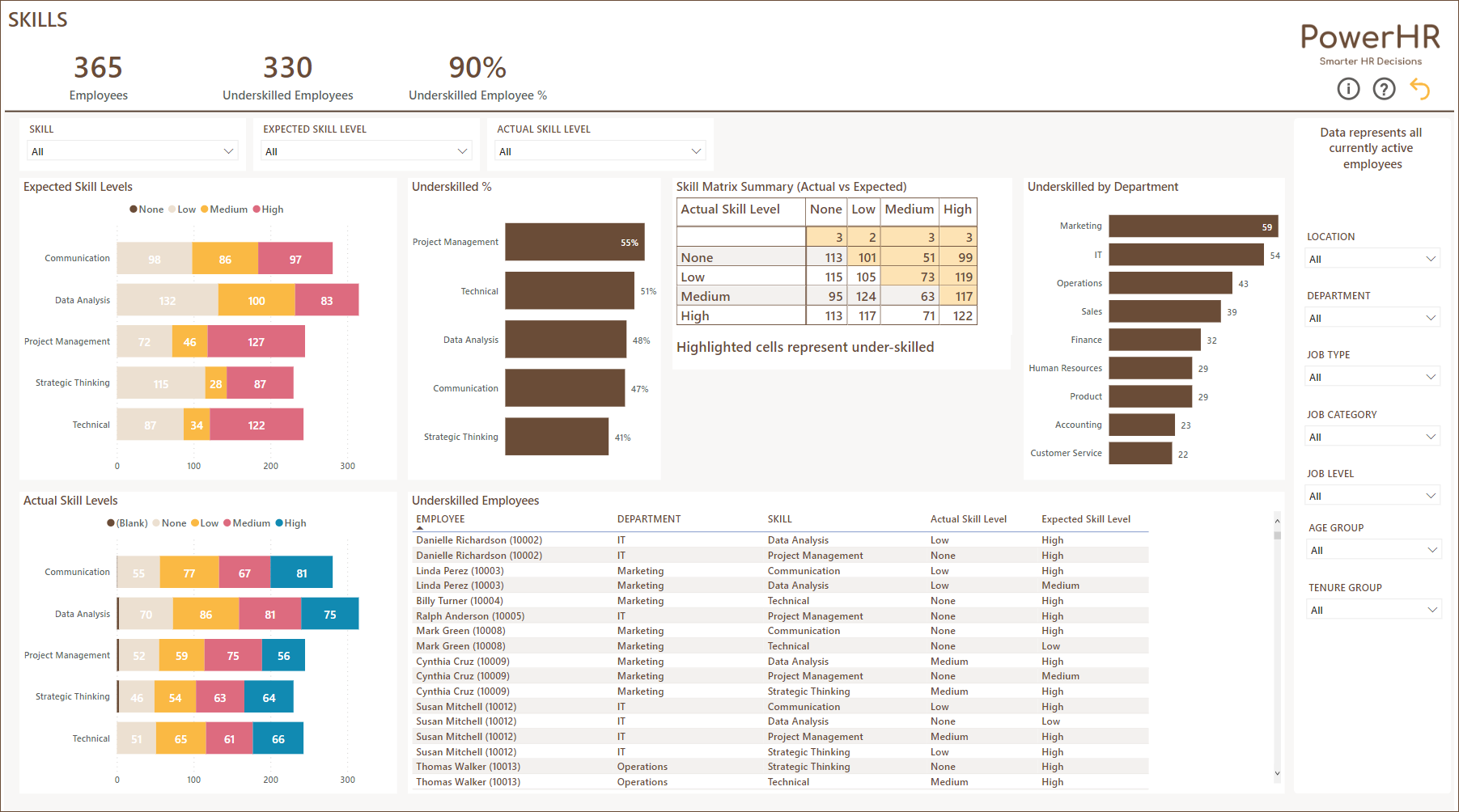Click the PowerHR logo
The width and height of the screenshot is (1459, 812).
coord(1370,36)
